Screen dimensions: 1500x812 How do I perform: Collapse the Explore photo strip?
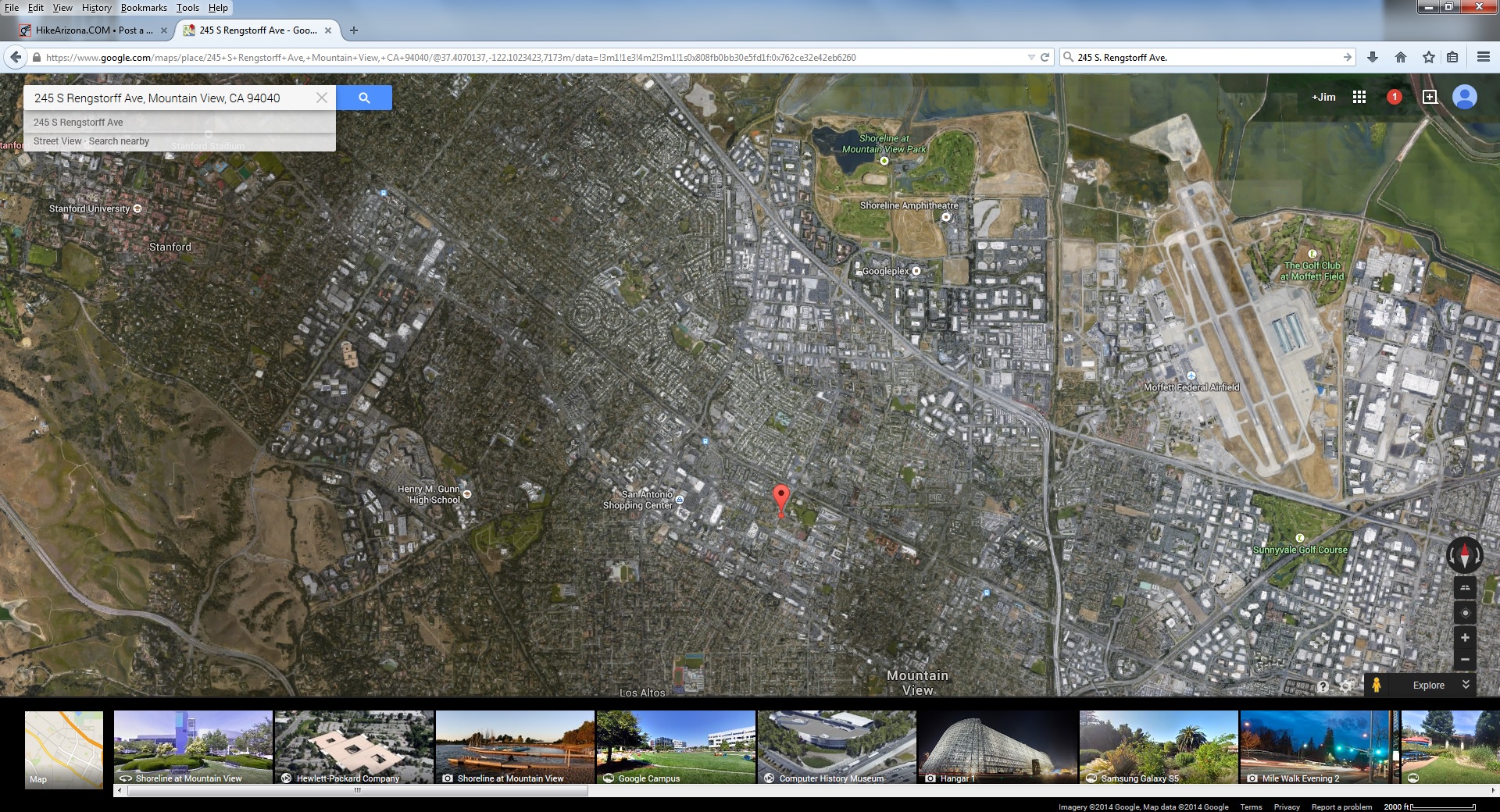(1466, 684)
